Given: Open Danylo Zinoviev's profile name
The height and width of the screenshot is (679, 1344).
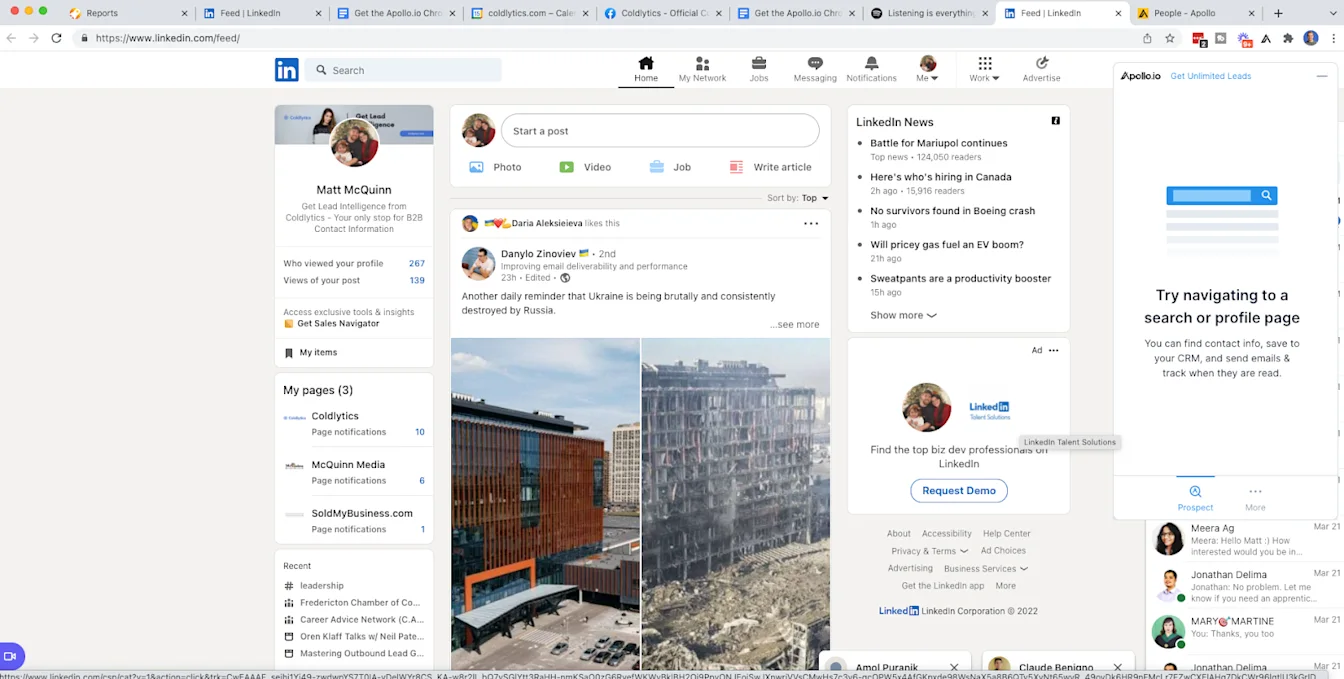Looking at the screenshot, I should coord(538,254).
